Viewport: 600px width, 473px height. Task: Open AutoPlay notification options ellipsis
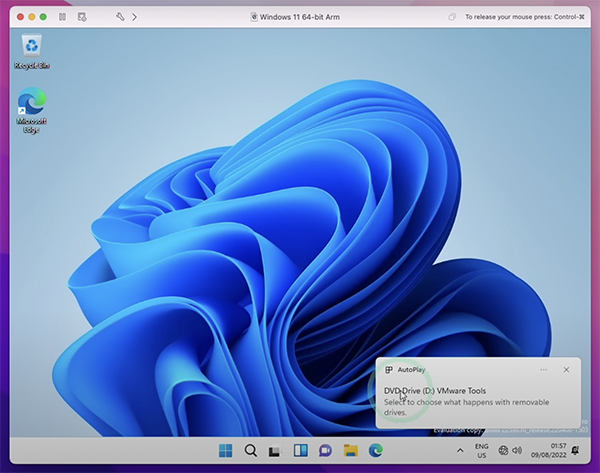pyautogui.click(x=543, y=370)
